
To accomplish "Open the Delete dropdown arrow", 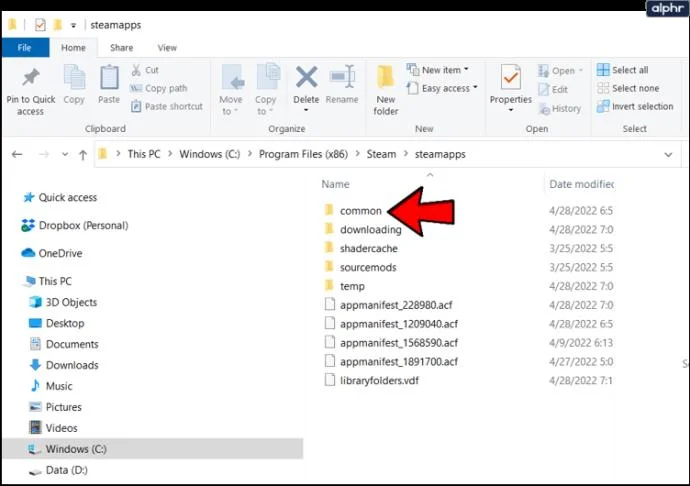I will coord(306,110).
